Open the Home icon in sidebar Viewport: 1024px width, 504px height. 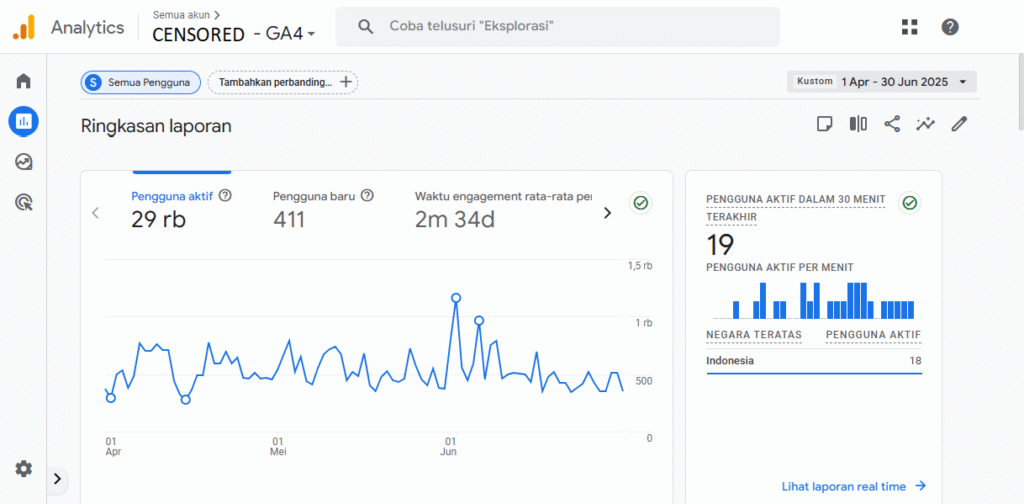(23, 81)
